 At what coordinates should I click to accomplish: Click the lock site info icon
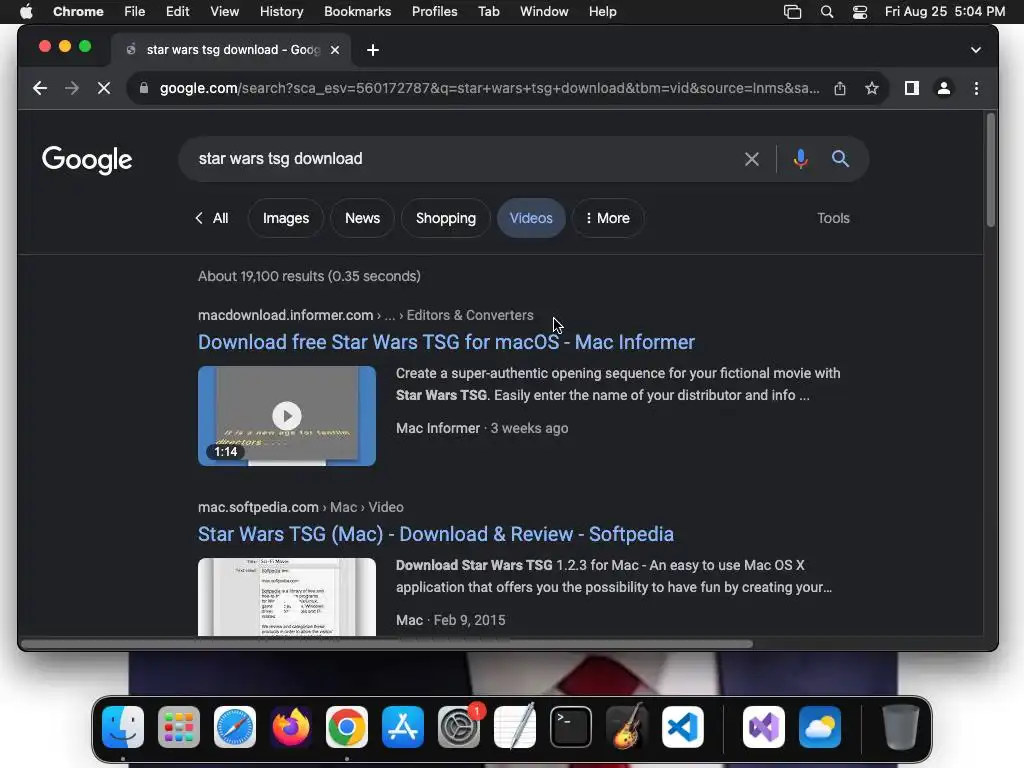click(x=144, y=88)
